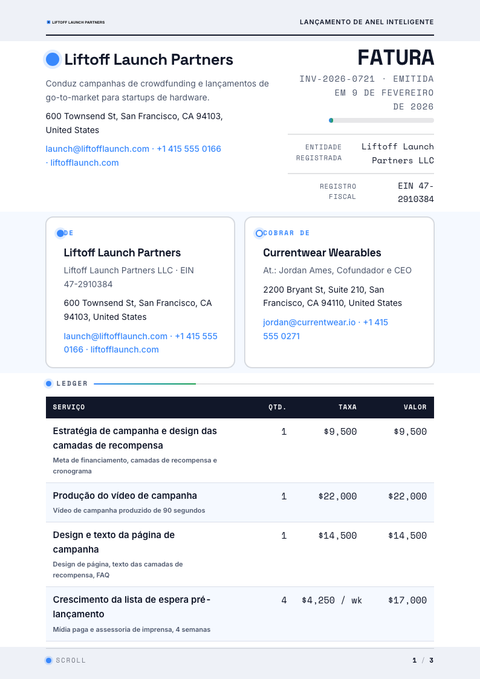Open liftofflaunch.com link inside the DE card
Viewport: 480px width, 679px height.
point(124,349)
